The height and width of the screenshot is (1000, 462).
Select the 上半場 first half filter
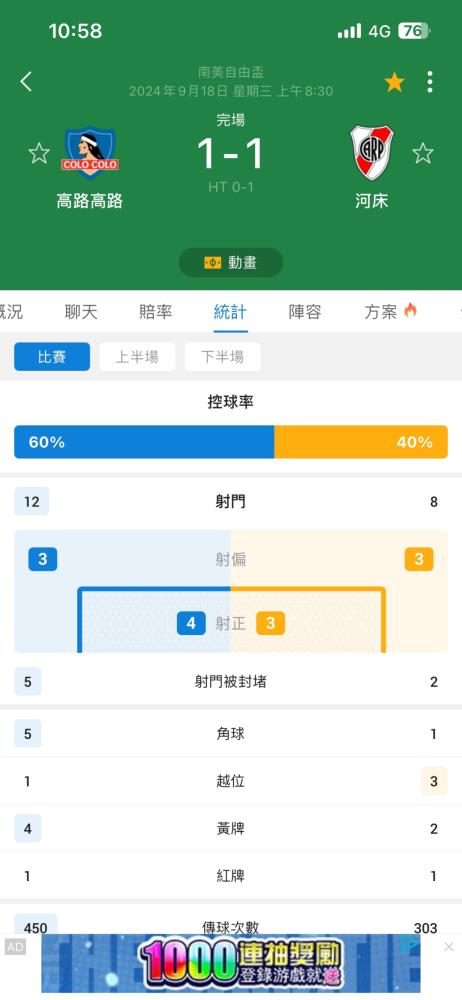(137, 357)
